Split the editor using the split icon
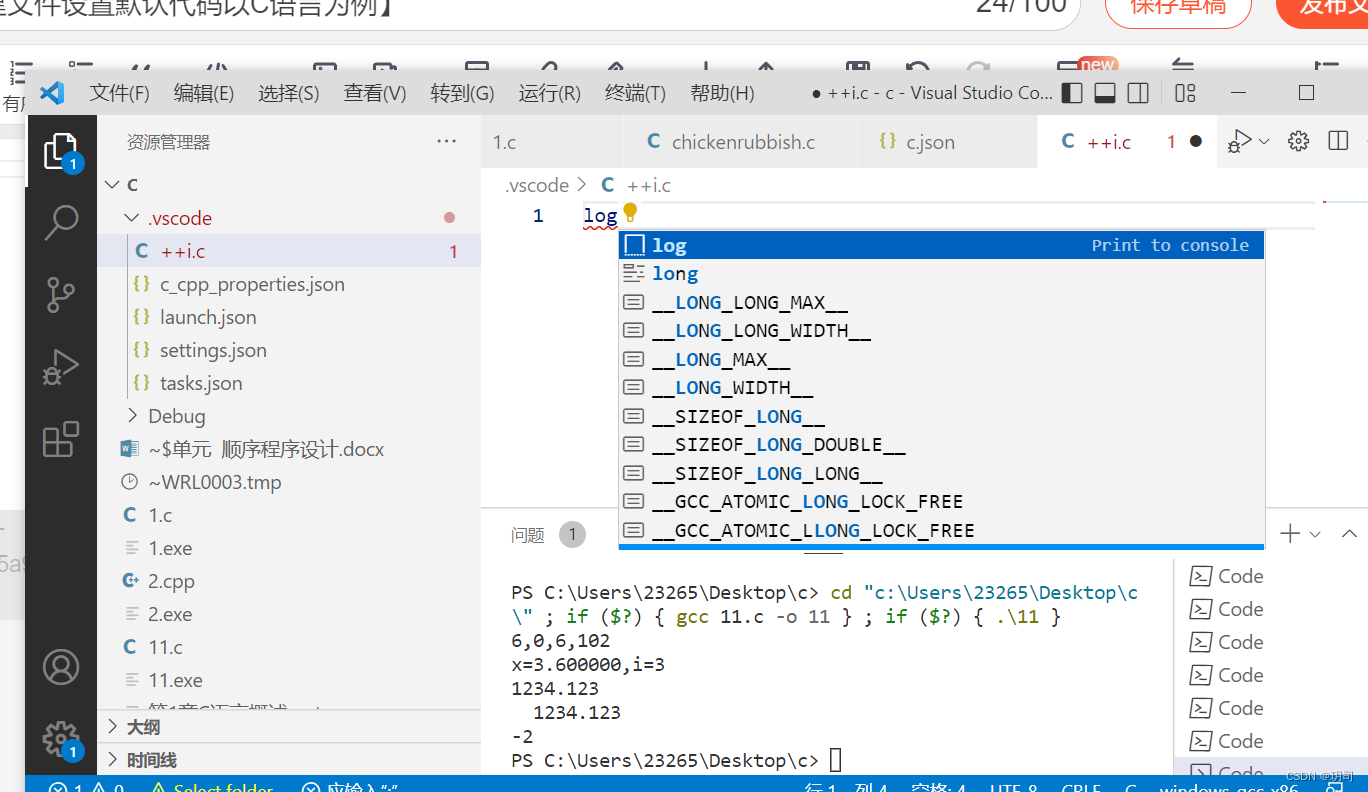 point(1338,141)
